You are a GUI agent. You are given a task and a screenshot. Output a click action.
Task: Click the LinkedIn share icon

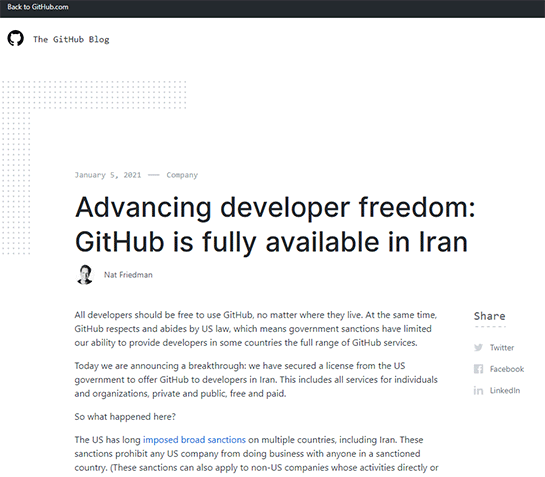click(478, 390)
